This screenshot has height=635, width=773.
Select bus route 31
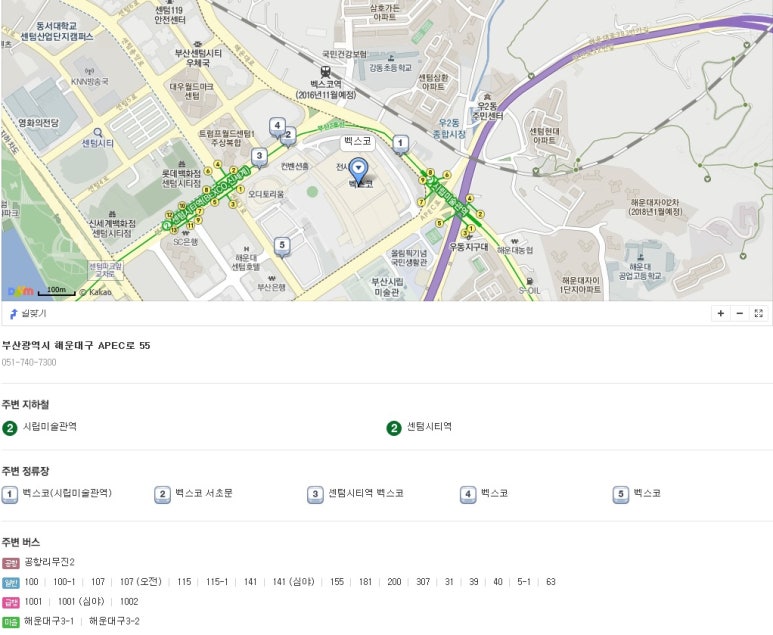click(x=449, y=582)
